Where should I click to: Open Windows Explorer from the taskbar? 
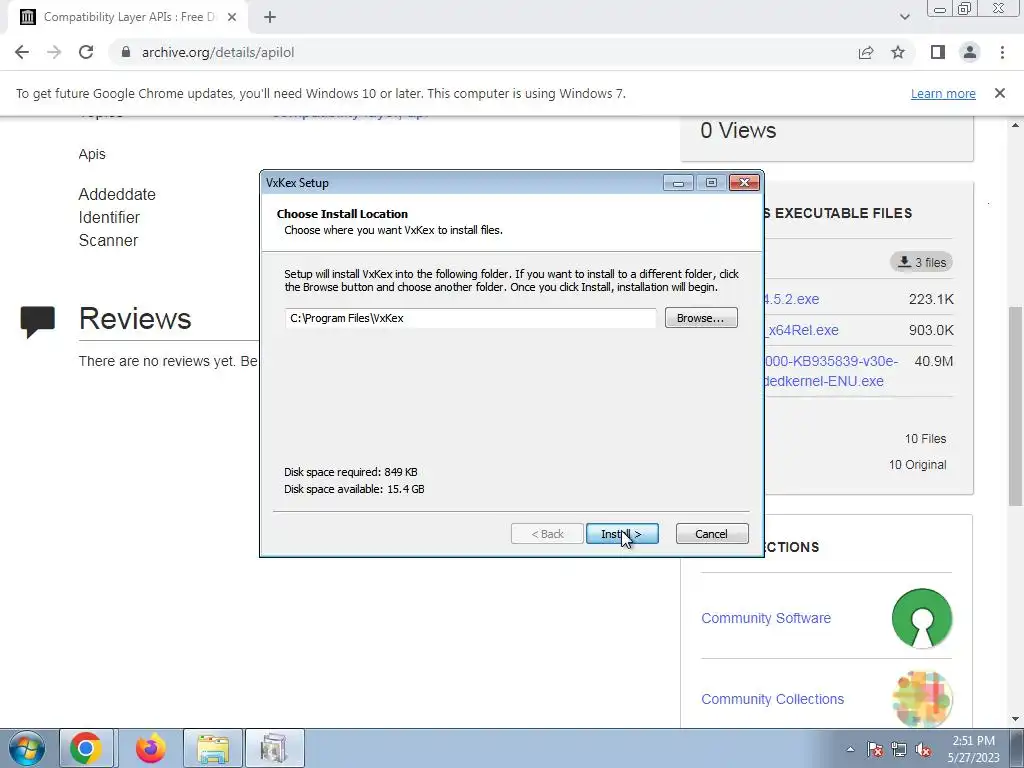point(213,748)
